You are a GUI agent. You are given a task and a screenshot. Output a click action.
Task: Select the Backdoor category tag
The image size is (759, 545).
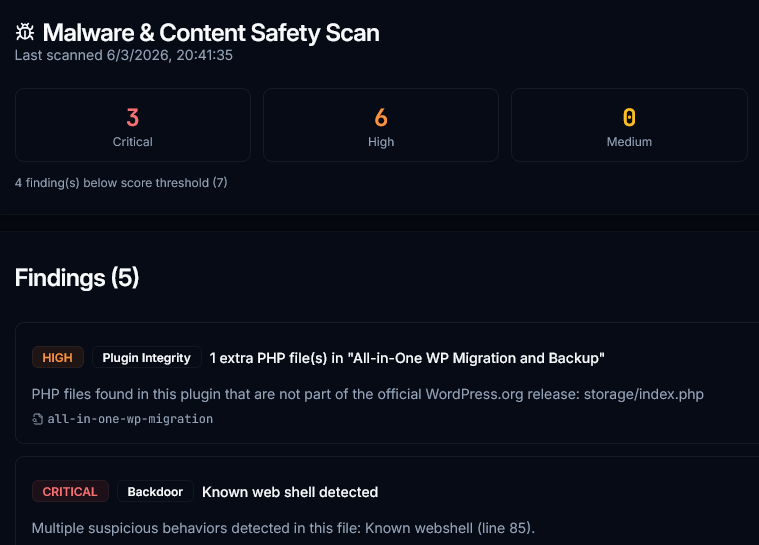click(155, 492)
